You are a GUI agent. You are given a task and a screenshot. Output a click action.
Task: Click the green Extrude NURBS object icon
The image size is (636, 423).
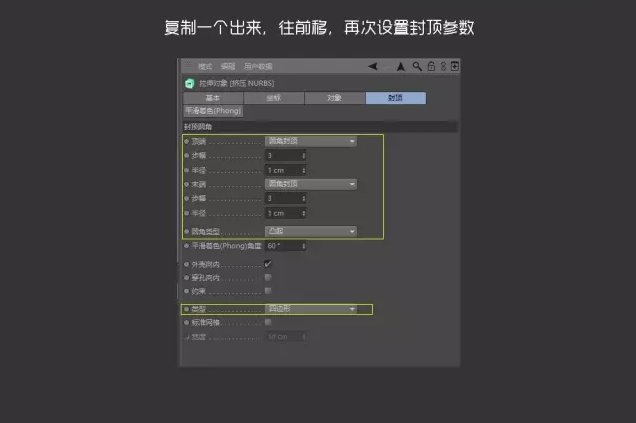point(189,84)
